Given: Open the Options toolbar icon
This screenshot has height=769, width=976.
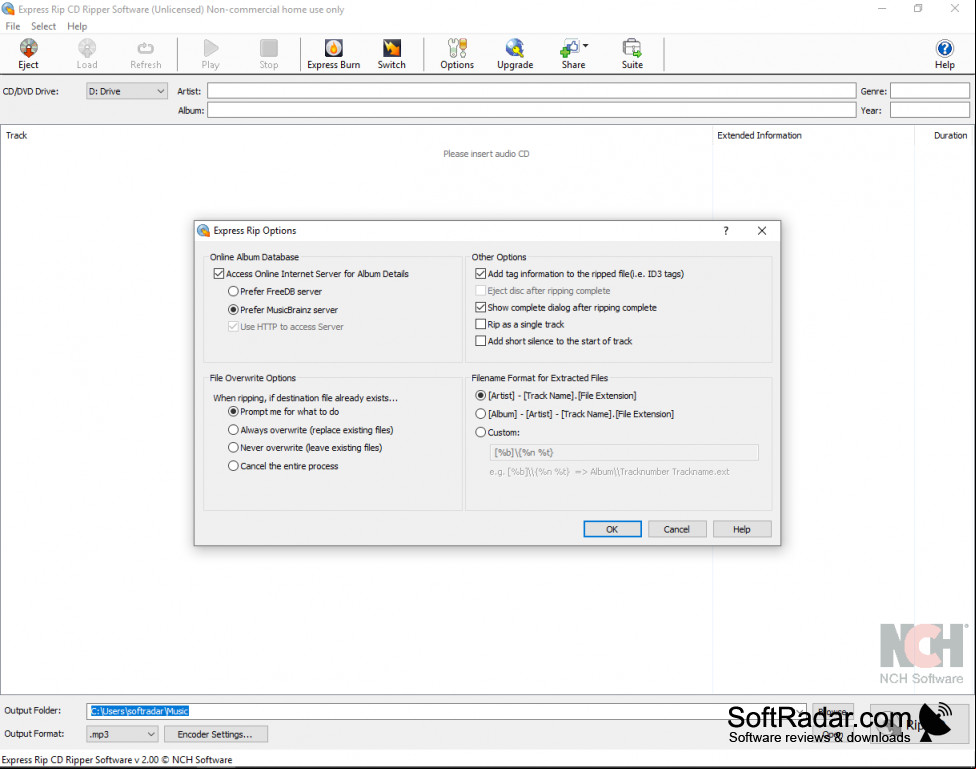Looking at the screenshot, I should pos(457,54).
